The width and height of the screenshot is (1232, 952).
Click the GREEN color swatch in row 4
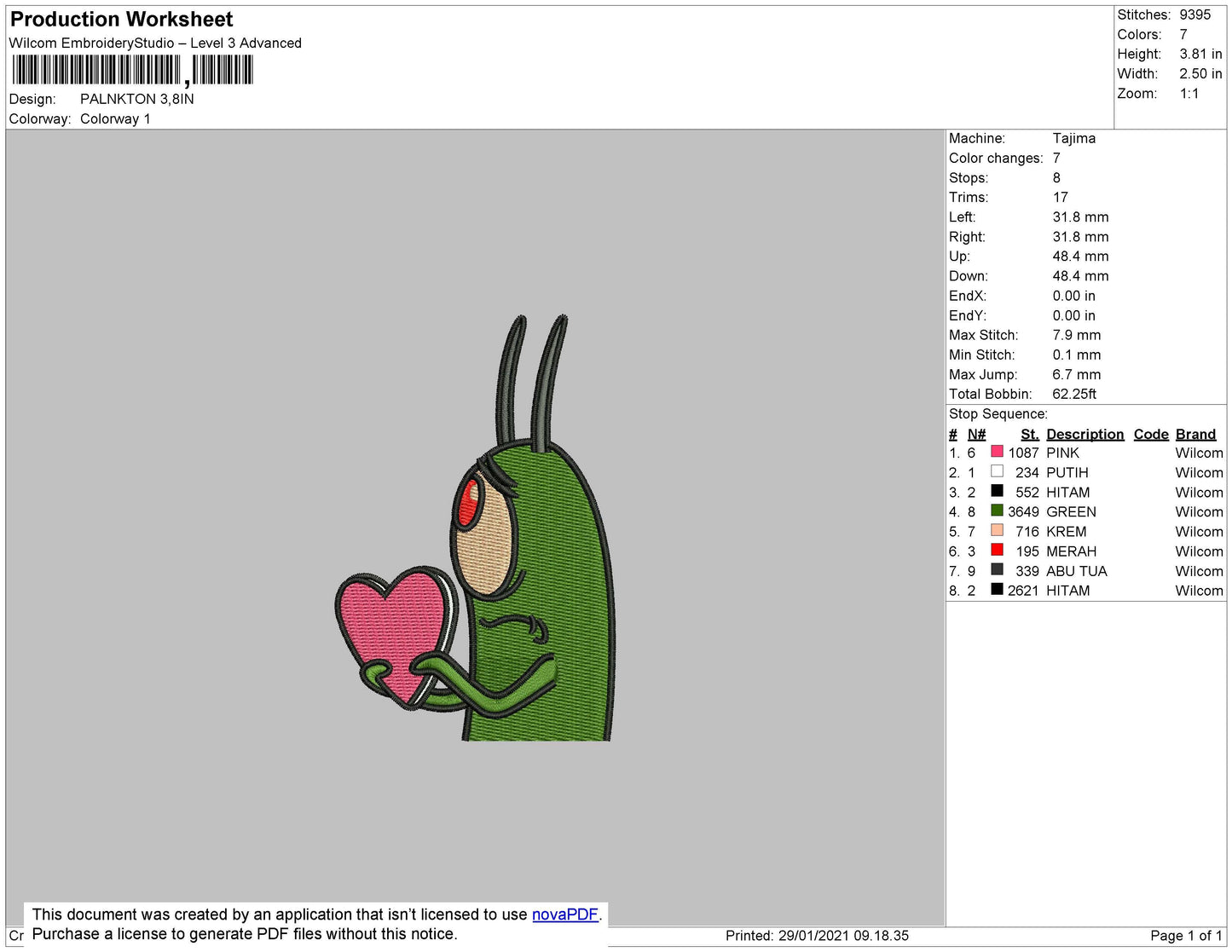click(997, 511)
